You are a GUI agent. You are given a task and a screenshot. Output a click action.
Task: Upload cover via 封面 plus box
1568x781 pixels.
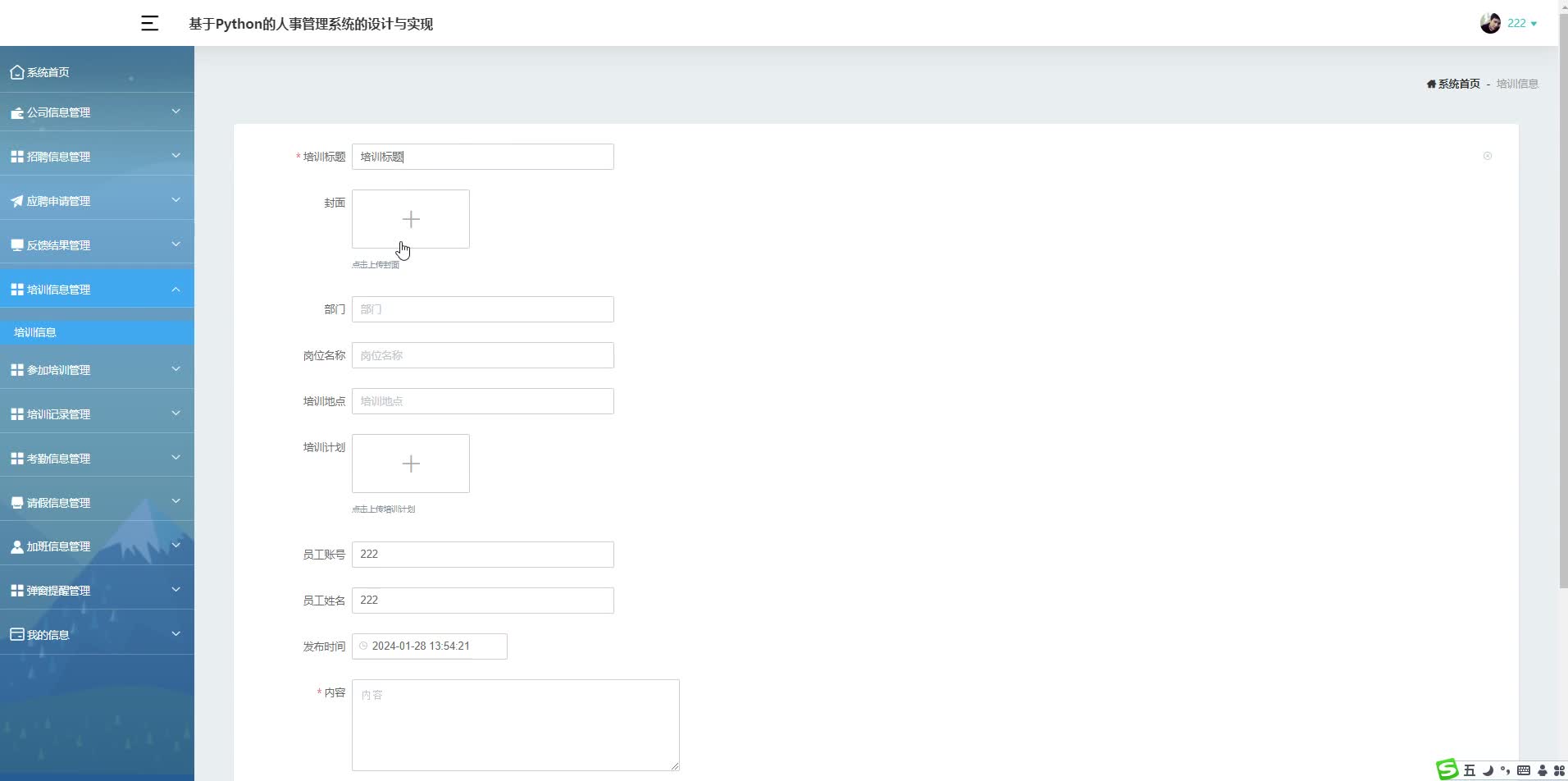click(x=411, y=219)
